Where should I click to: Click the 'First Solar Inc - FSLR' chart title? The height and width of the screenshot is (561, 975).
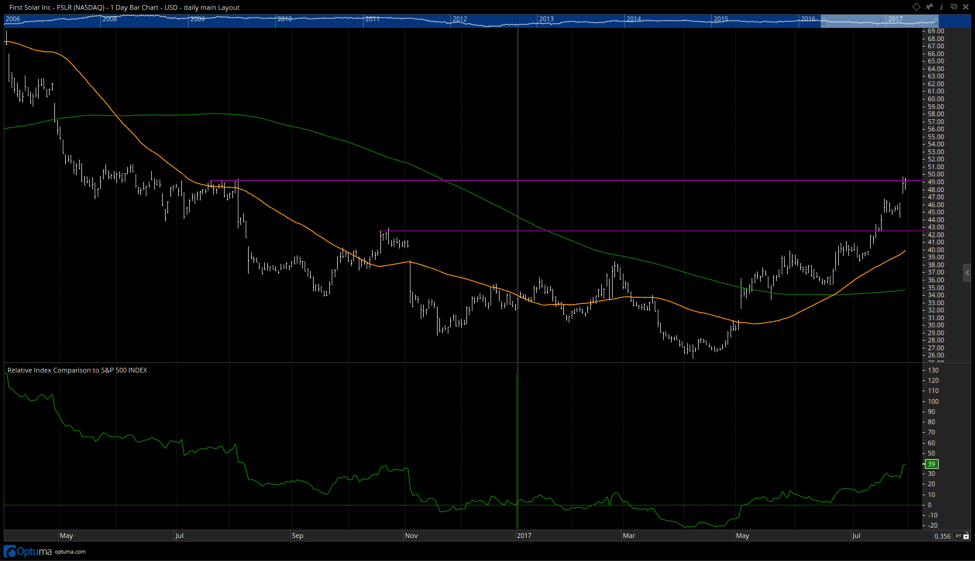pos(42,7)
